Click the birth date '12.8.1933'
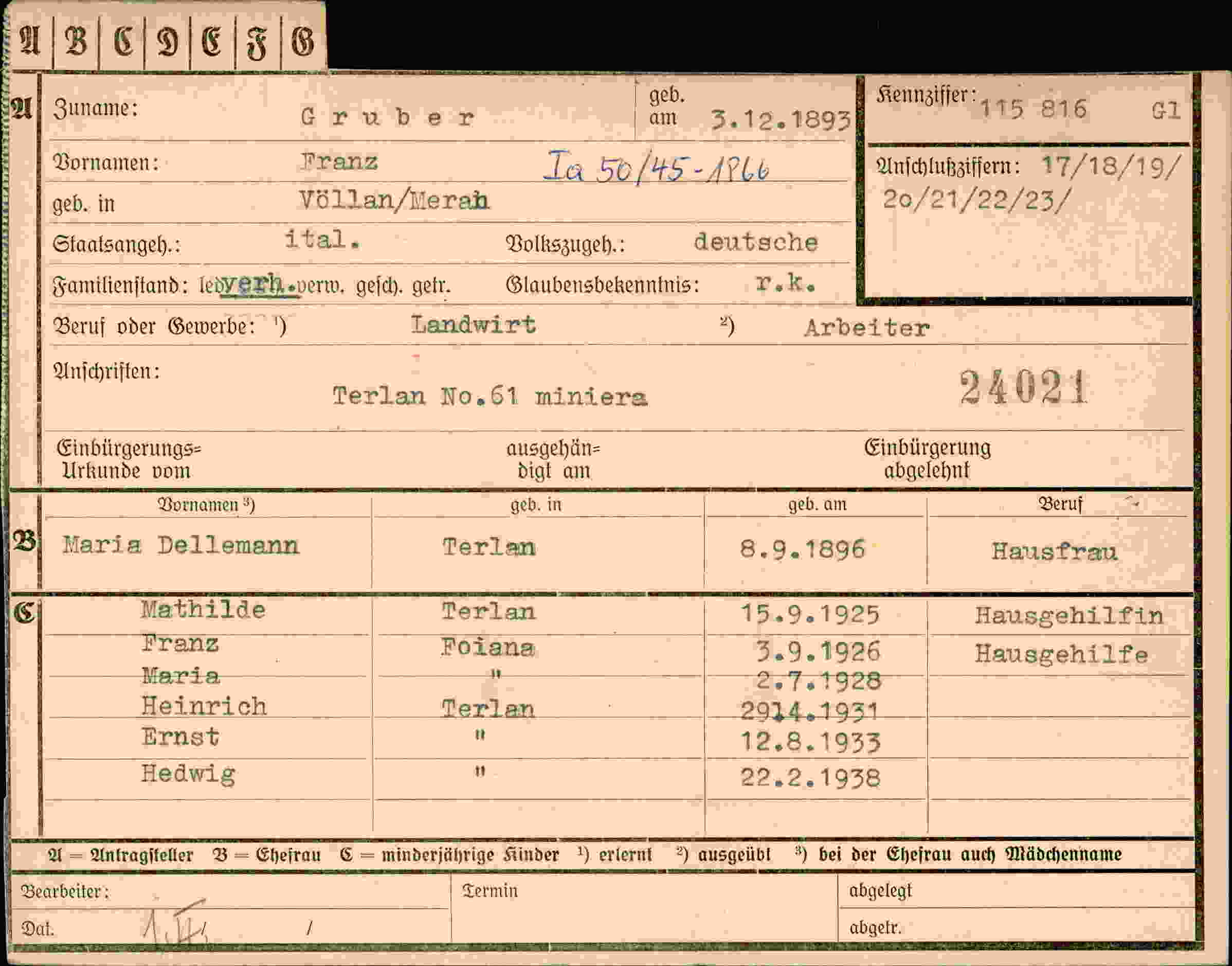The height and width of the screenshot is (966, 1232). coord(811,741)
